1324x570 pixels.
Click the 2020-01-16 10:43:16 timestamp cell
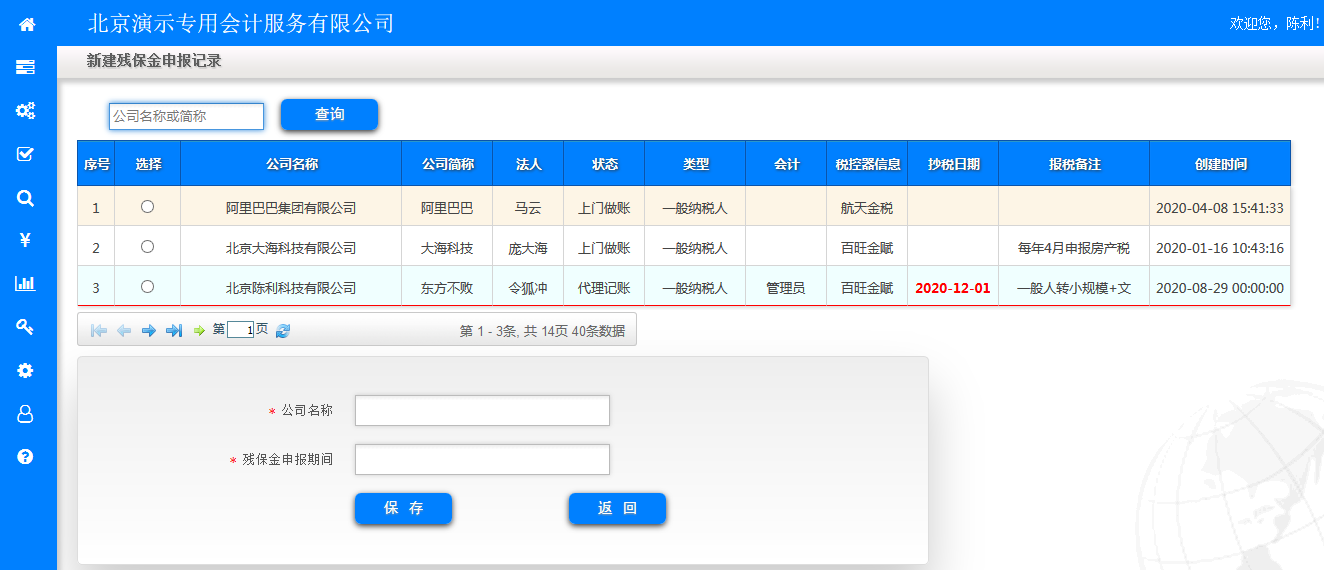click(x=1220, y=247)
